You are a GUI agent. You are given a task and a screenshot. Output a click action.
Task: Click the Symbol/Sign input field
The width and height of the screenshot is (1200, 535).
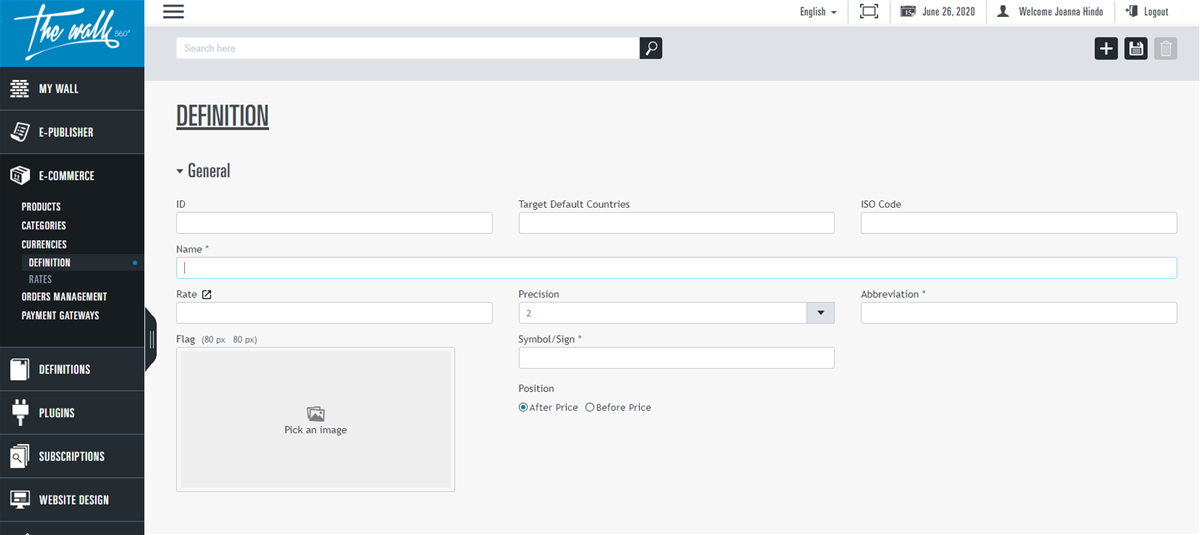pyautogui.click(x=676, y=358)
